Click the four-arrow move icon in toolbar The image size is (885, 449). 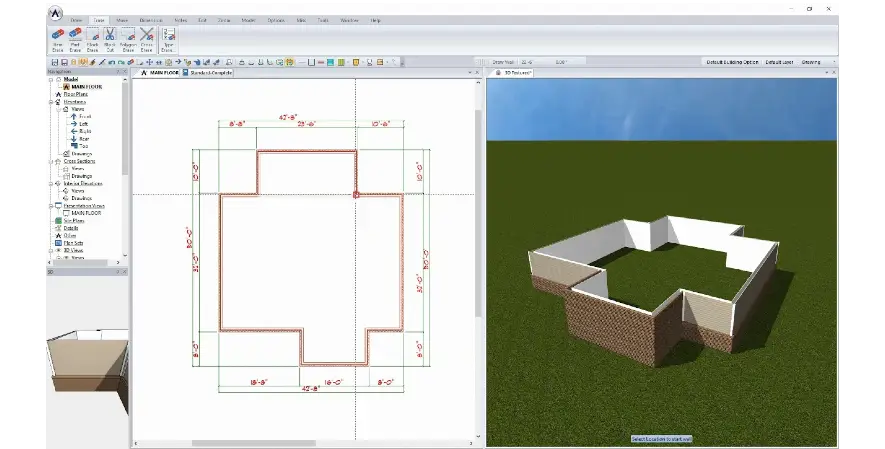pos(150,62)
